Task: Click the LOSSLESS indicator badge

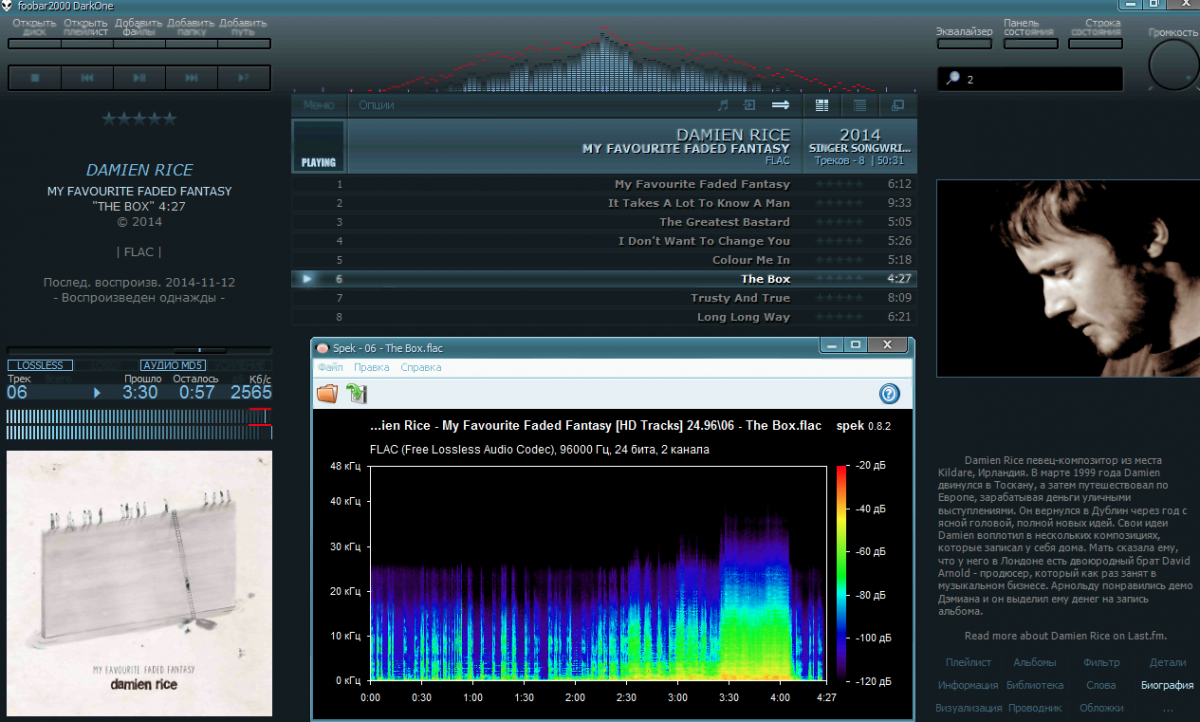Action: point(40,365)
